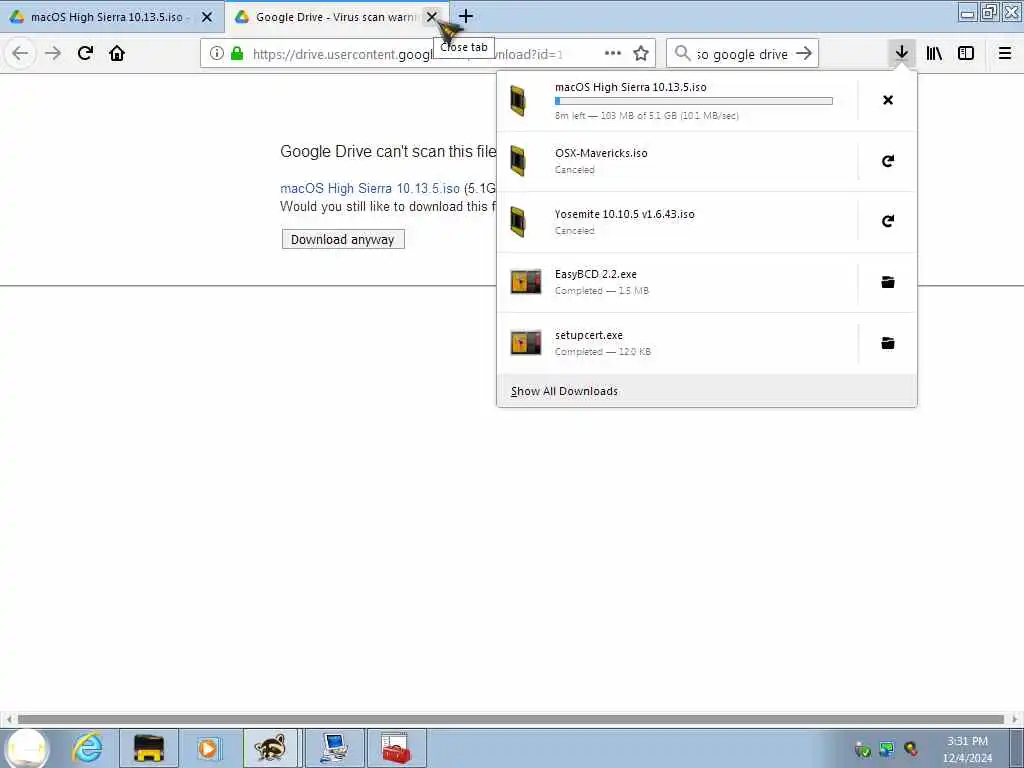Open the Windows Start button
The height and width of the screenshot is (768, 1024).
(27, 748)
